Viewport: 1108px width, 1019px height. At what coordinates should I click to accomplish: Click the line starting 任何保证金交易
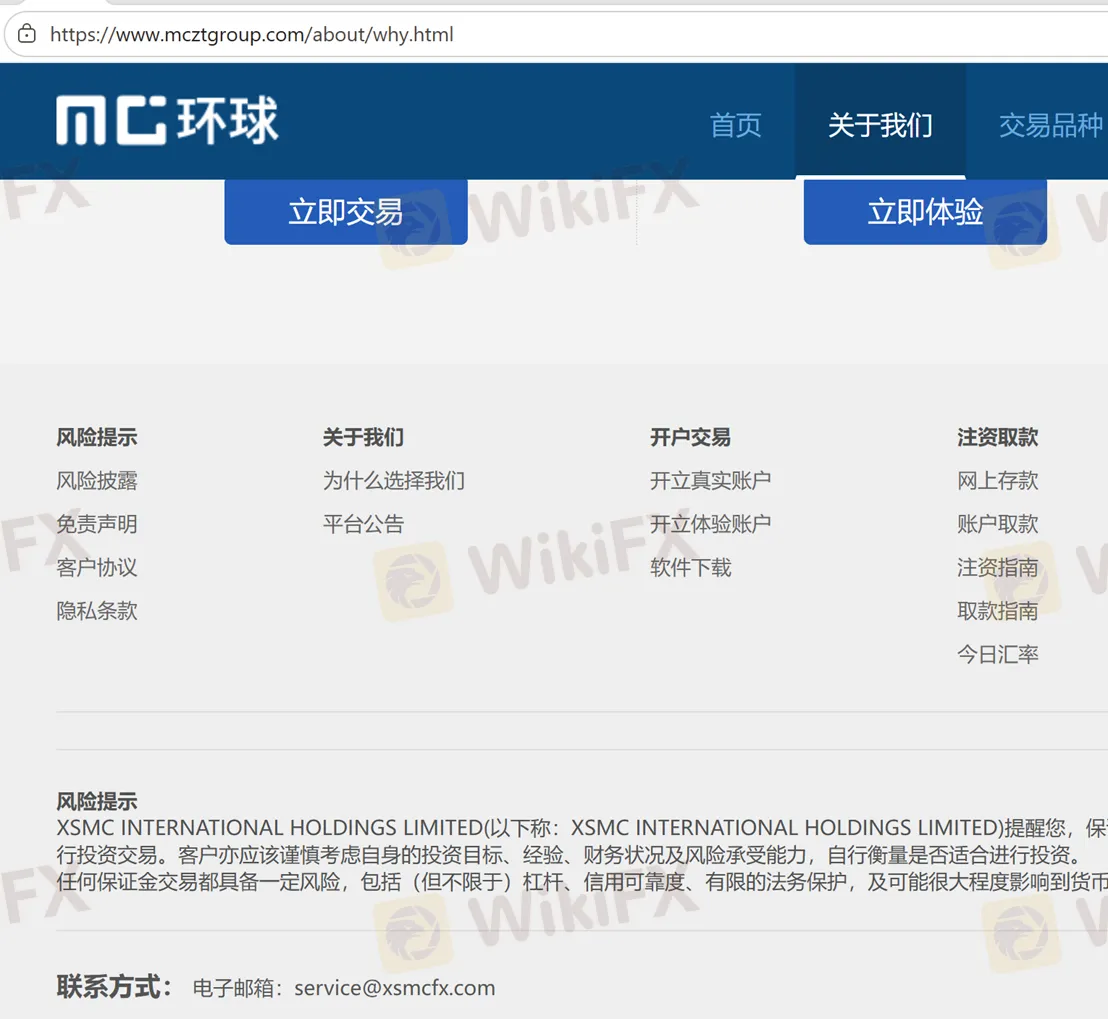582,882
